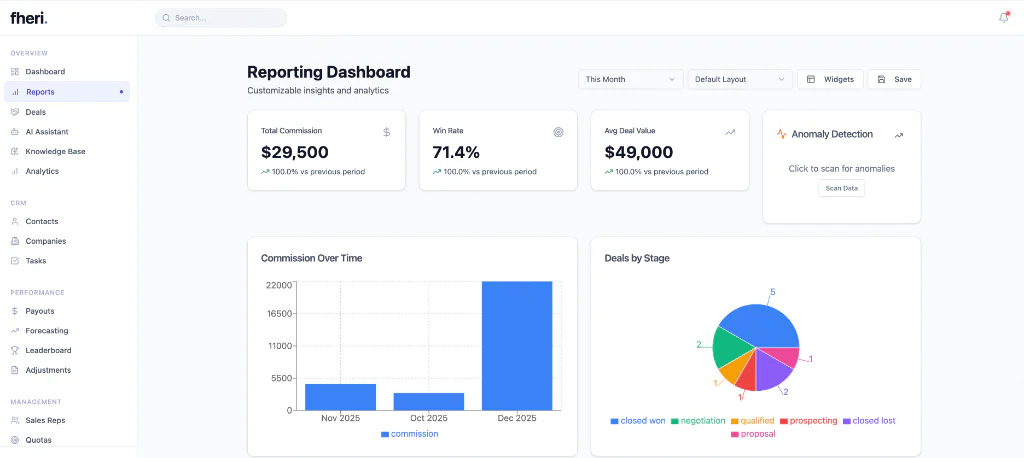
Task: Go to Deals in the sidebar
Action: coord(36,112)
